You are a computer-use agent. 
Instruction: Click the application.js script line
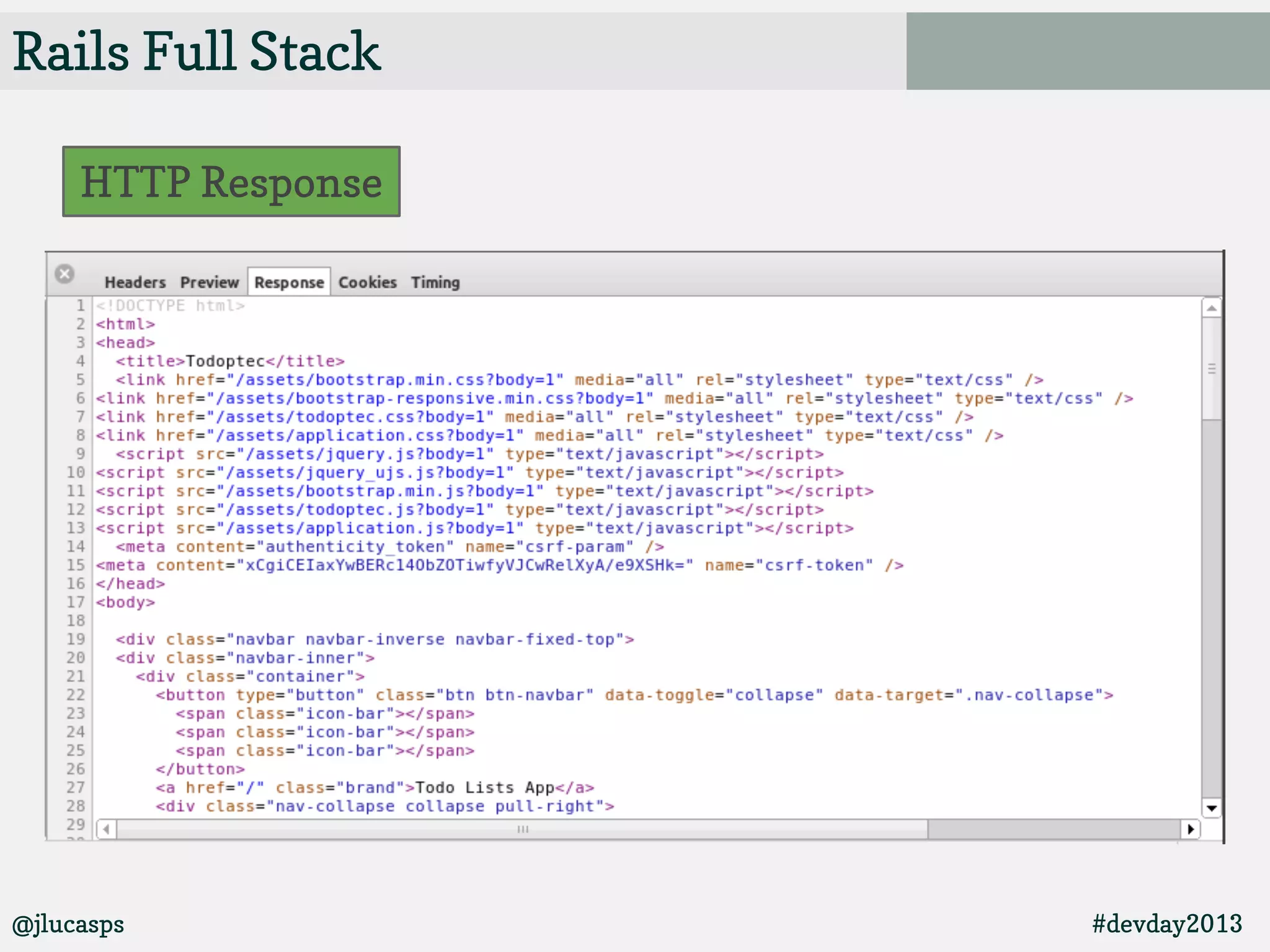click(x=474, y=528)
